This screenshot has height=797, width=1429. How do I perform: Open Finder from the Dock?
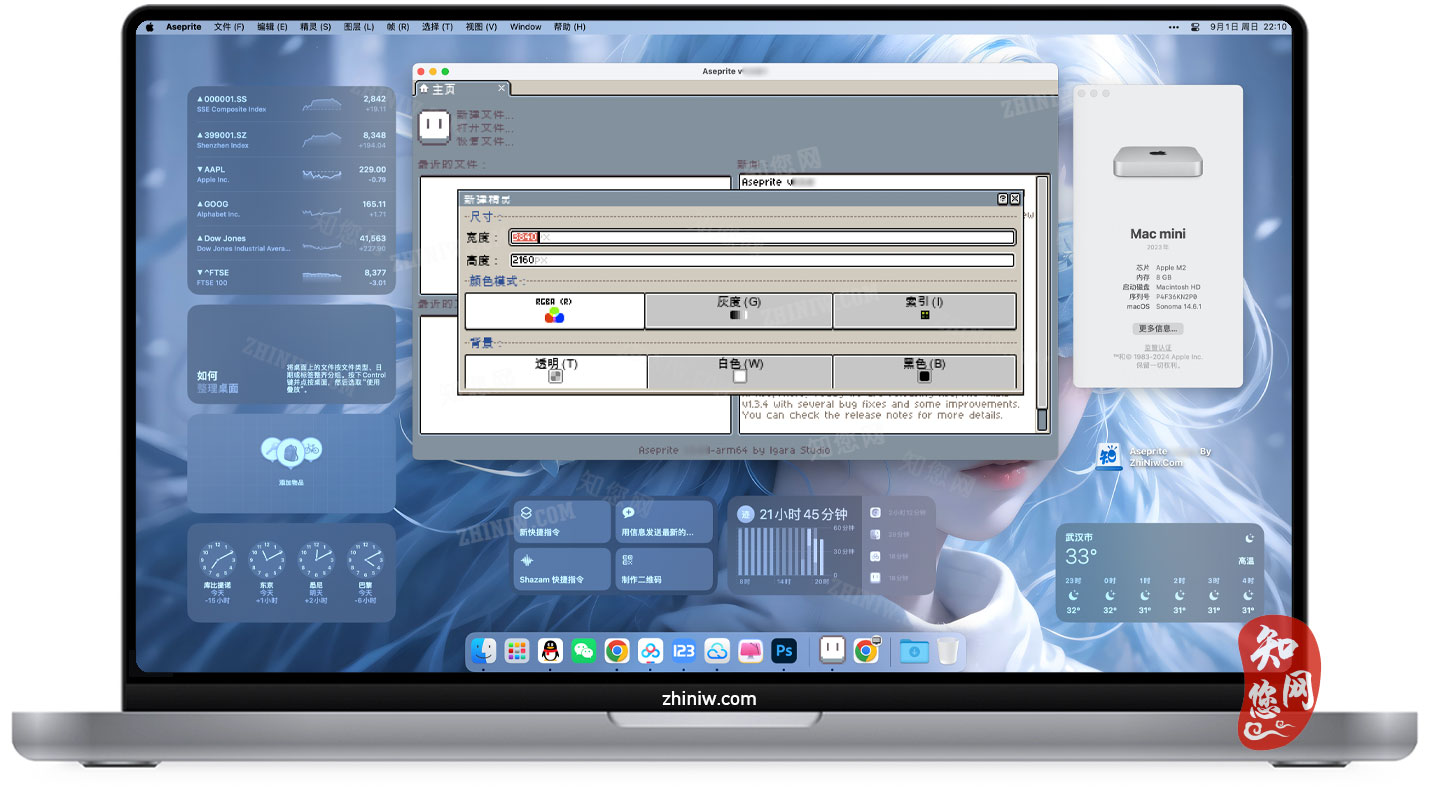coord(484,651)
